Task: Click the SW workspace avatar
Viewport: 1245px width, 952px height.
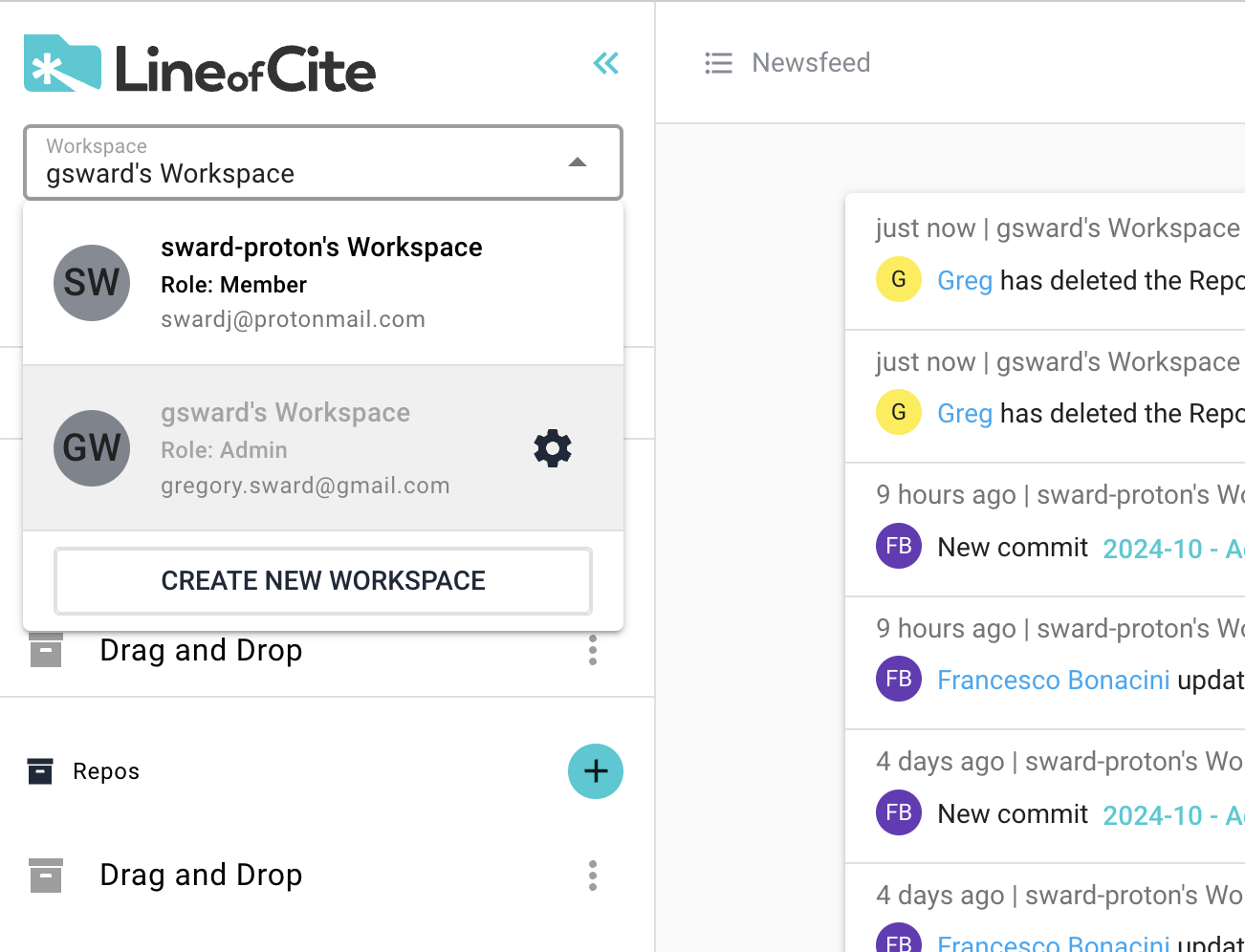Action: click(x=92, y=283)
